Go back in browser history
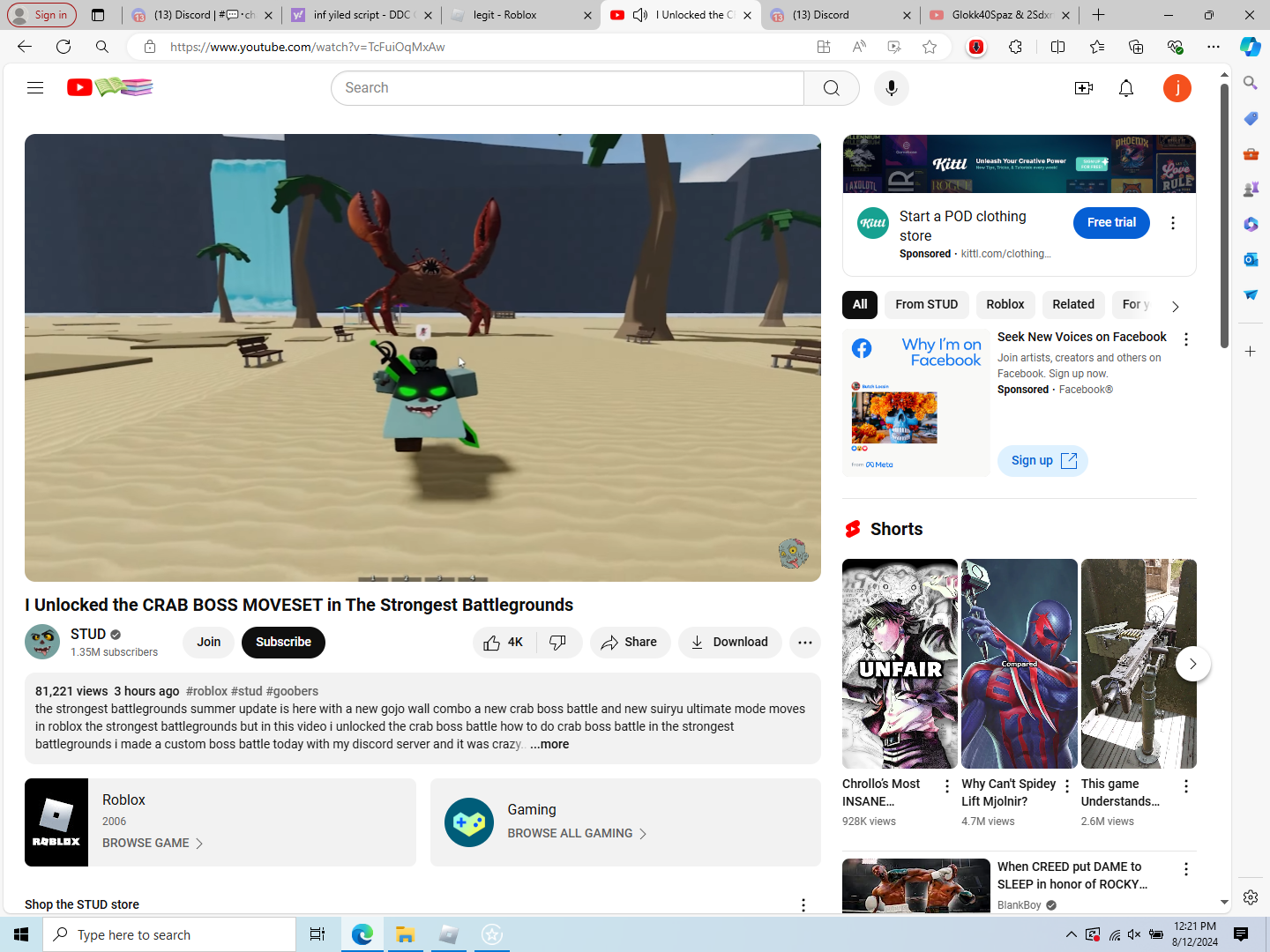Viewport: 1270px width, 952px height. (x=25, y=47)
